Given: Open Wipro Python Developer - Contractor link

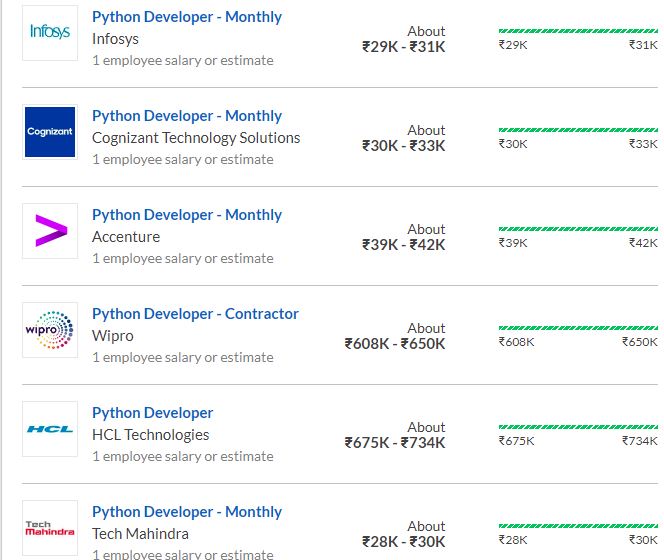Looking at the screenshot, I should (x=195, y=314).
